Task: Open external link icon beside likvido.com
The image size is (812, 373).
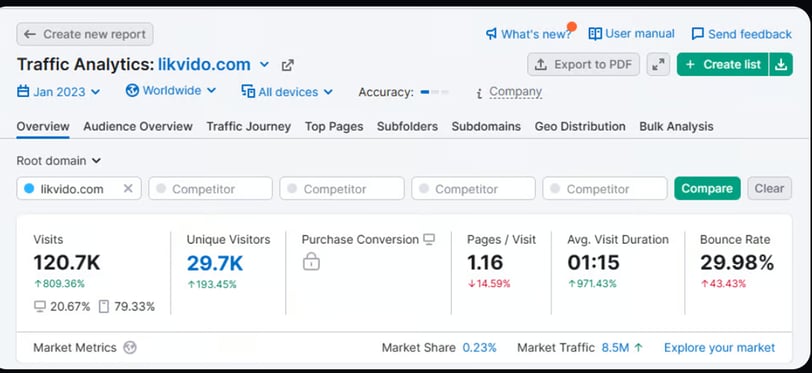Action: click(287, 65)
